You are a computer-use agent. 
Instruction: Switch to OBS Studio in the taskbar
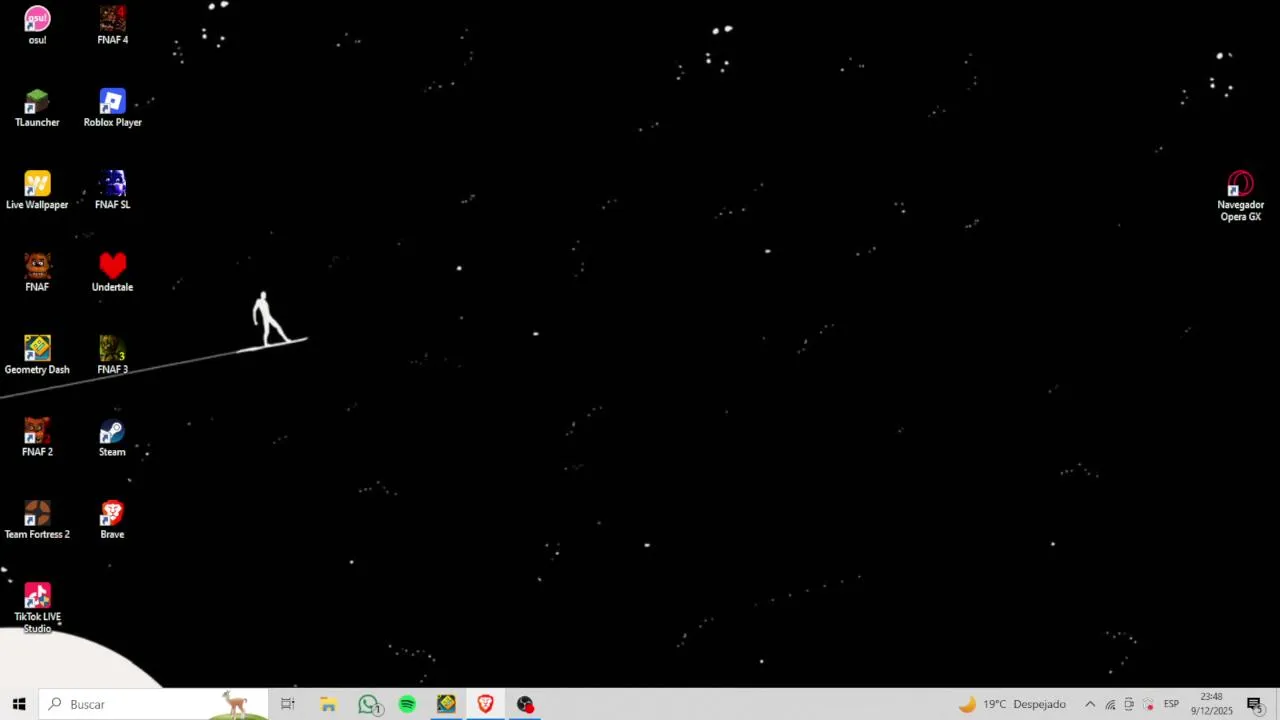525,704
